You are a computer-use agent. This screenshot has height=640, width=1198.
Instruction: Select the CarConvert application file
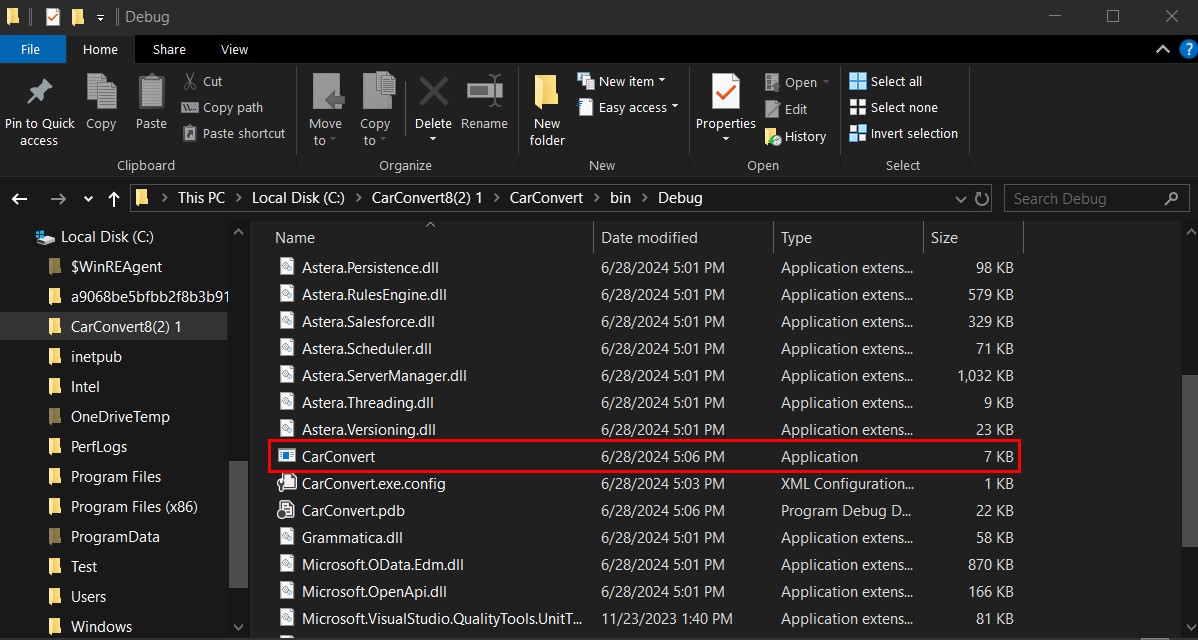click(338, 457)
